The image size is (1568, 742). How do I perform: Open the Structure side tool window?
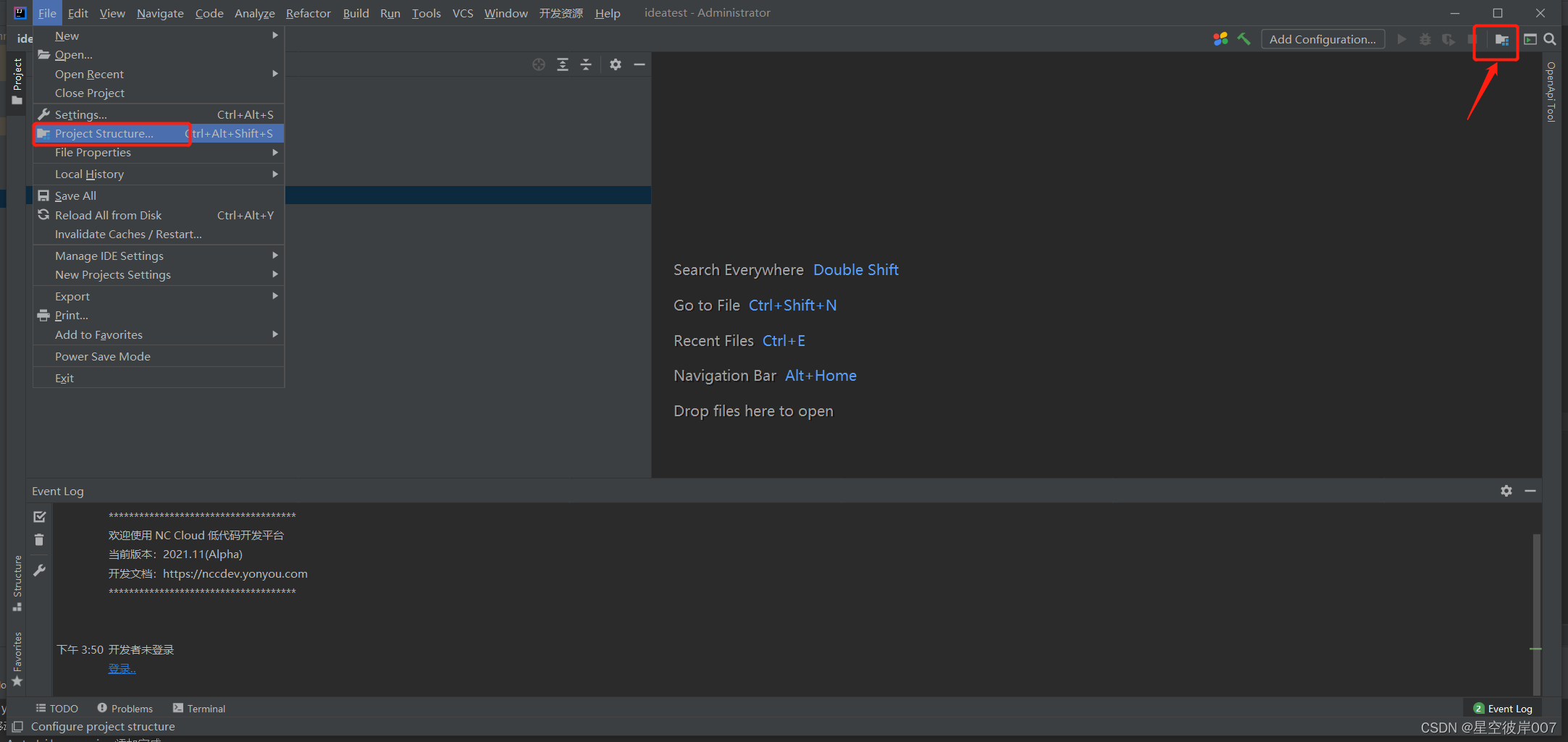click(x=17, y=583)
